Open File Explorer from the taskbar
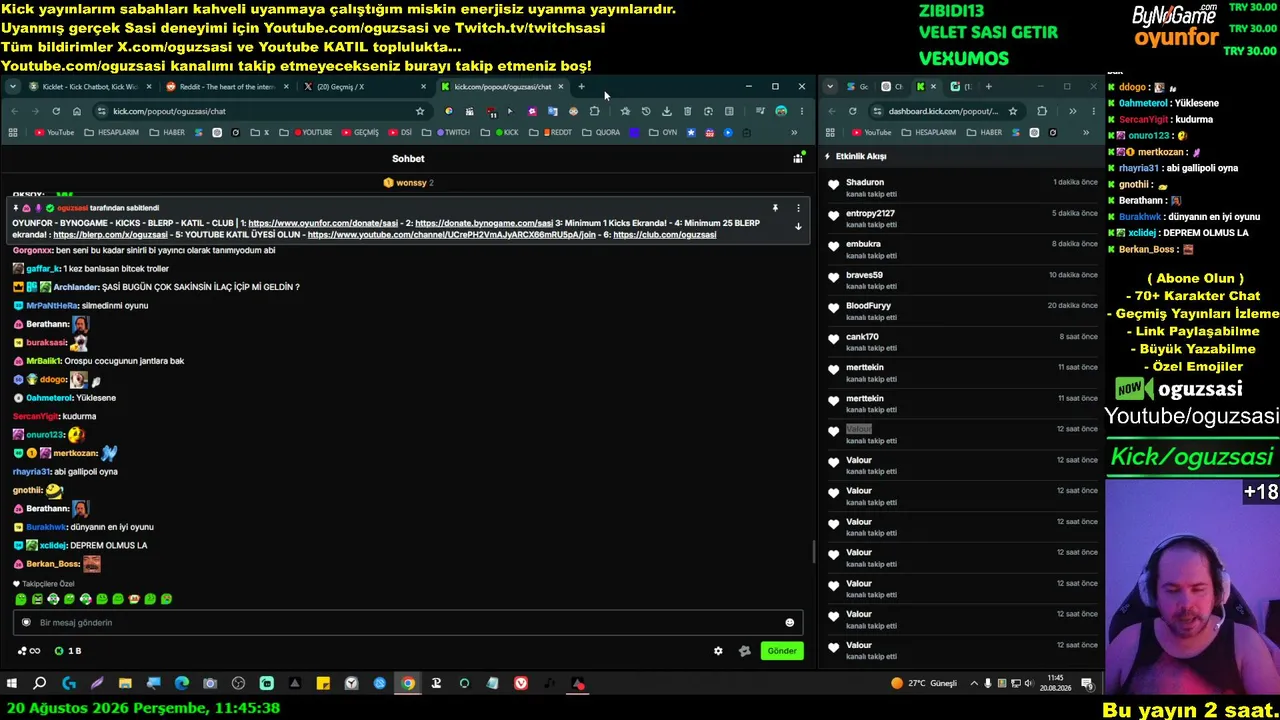This screenshot has height=720, width=1280. click(125, 684)
